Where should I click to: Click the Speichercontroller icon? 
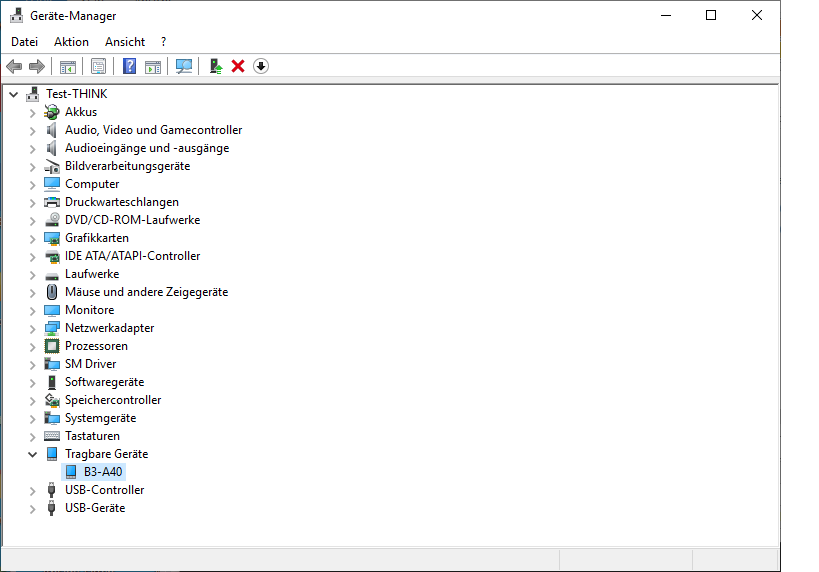click(x=52, y=400)
